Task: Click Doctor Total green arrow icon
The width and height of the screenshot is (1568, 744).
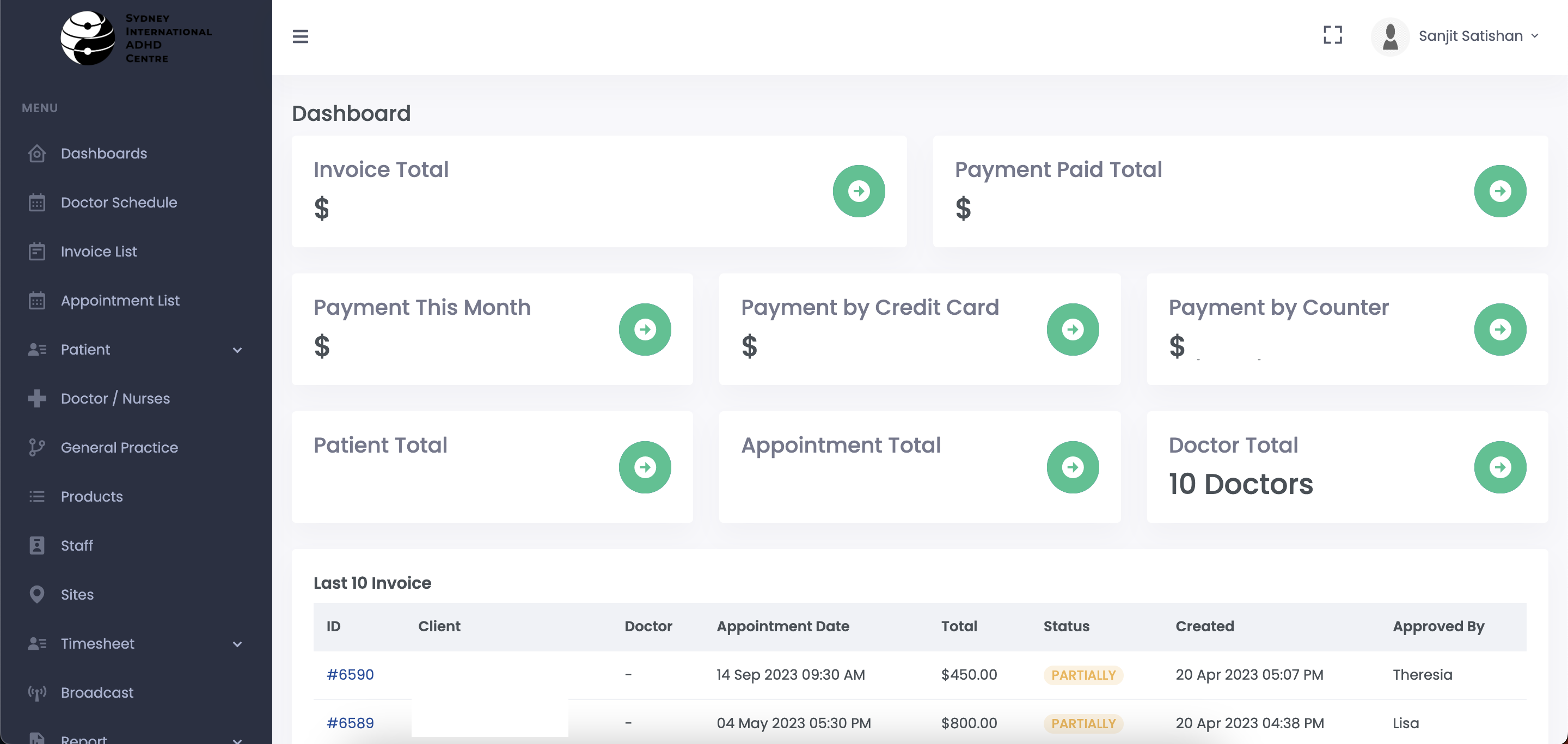Action: click(1499, 467)
